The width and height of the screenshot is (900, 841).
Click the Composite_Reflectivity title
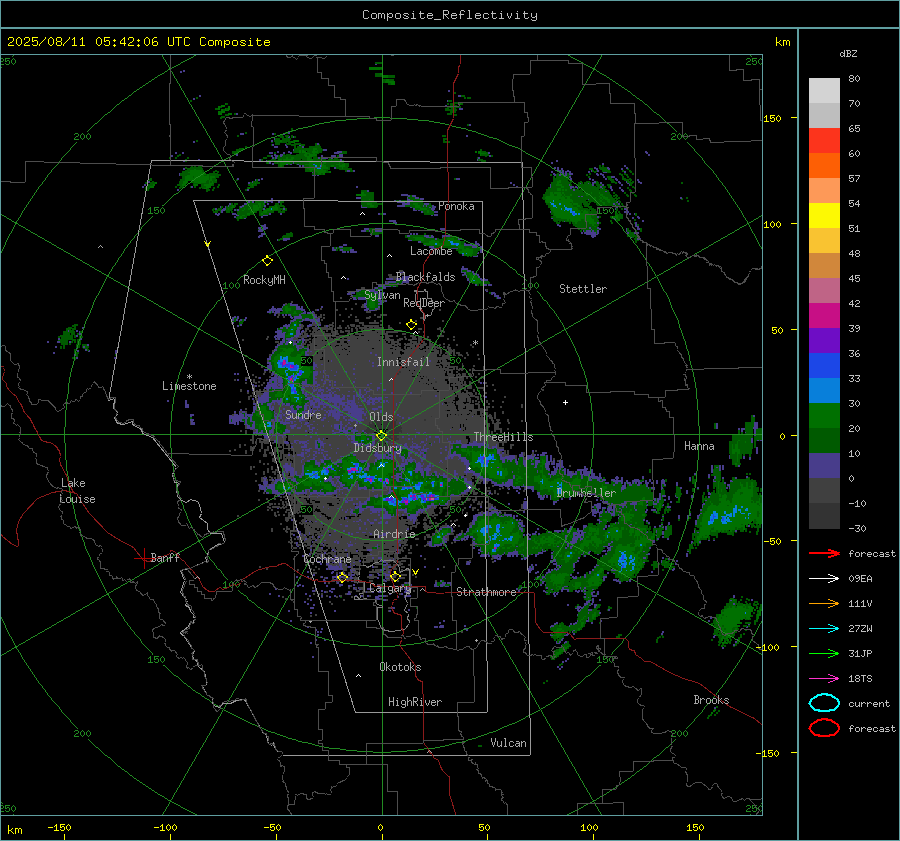[450, 15]
